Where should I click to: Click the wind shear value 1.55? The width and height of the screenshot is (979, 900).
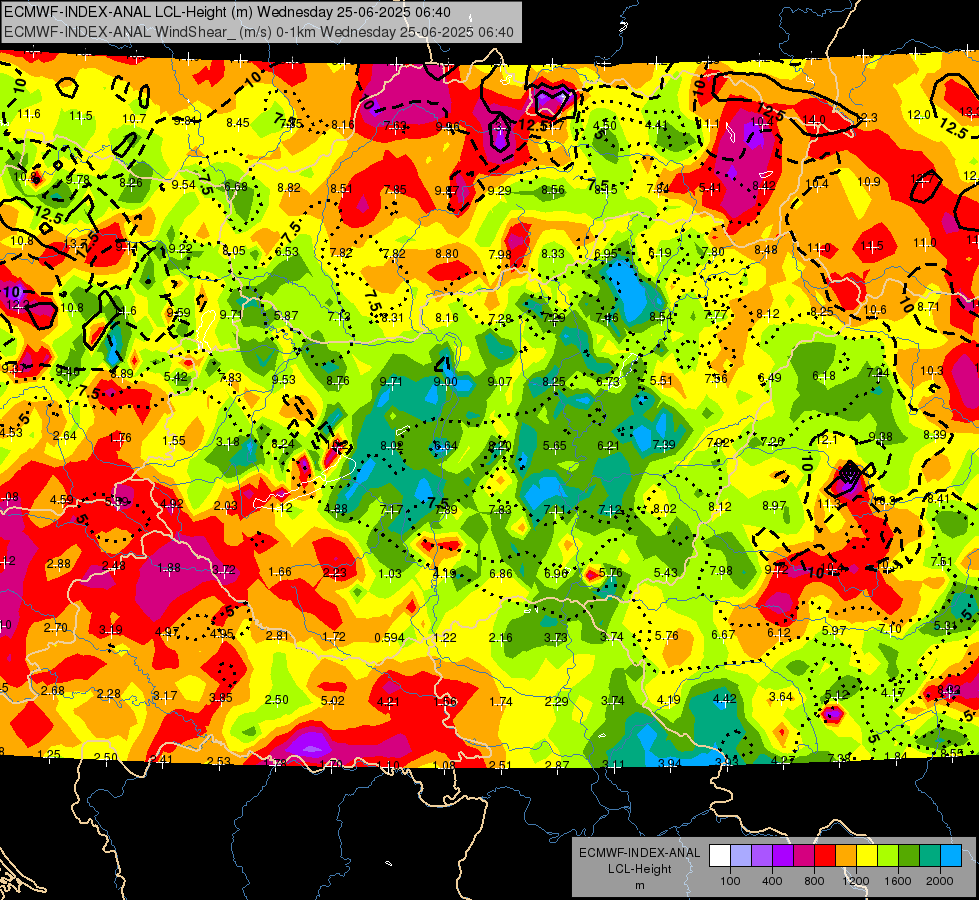[x=174, y=440]
